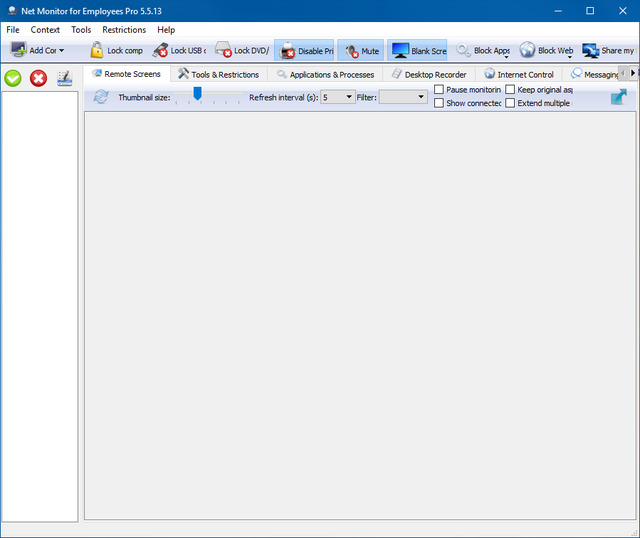Mute remote computers with the Mute icon
640x538 pixels.
pos(351,50)
